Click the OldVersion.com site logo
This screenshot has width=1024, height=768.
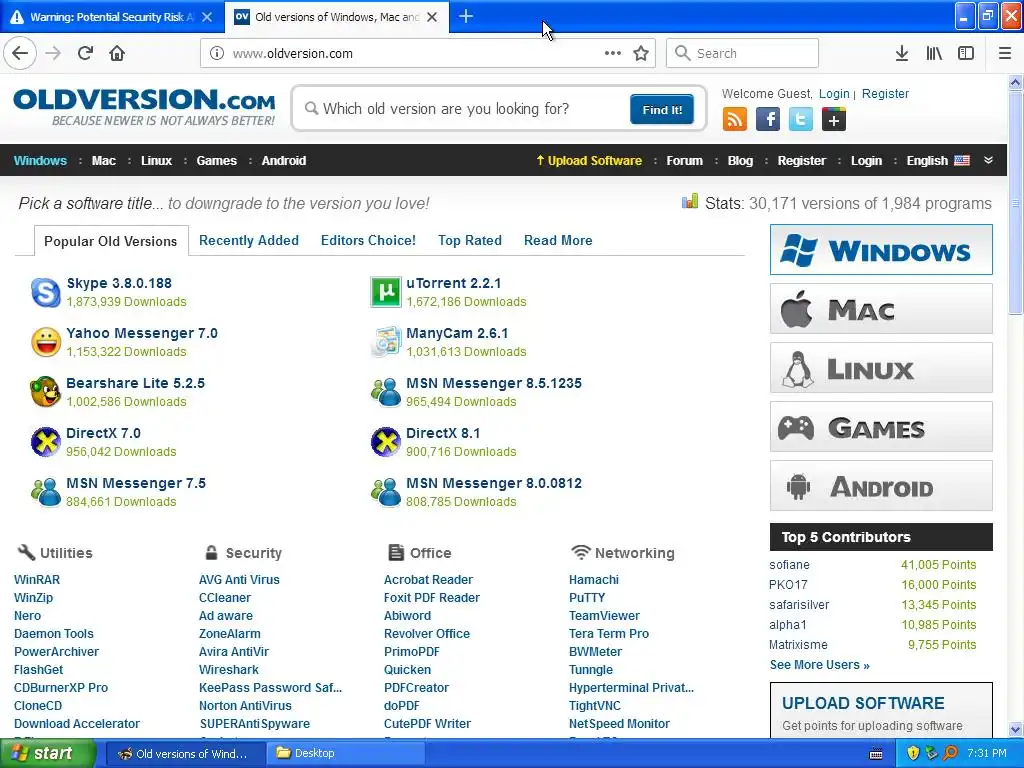point(144,107)
